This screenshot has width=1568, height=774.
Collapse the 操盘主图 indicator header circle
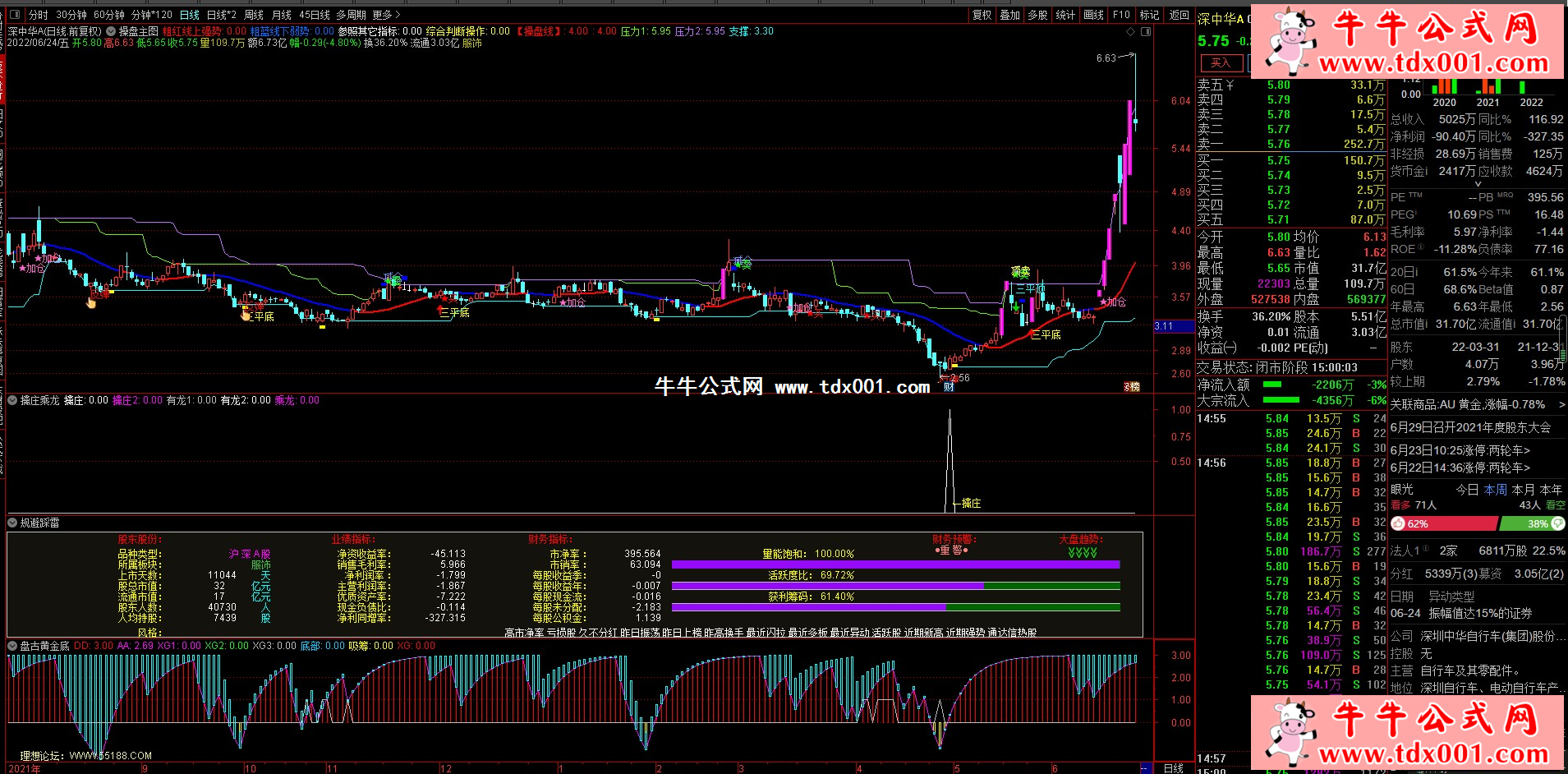(x=110, y=31)
